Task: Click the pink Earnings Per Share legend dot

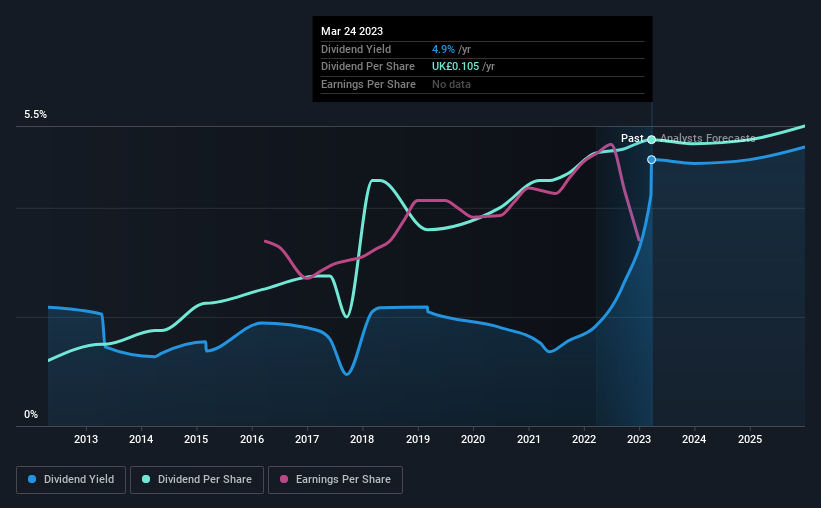Action: coord(284,479)
